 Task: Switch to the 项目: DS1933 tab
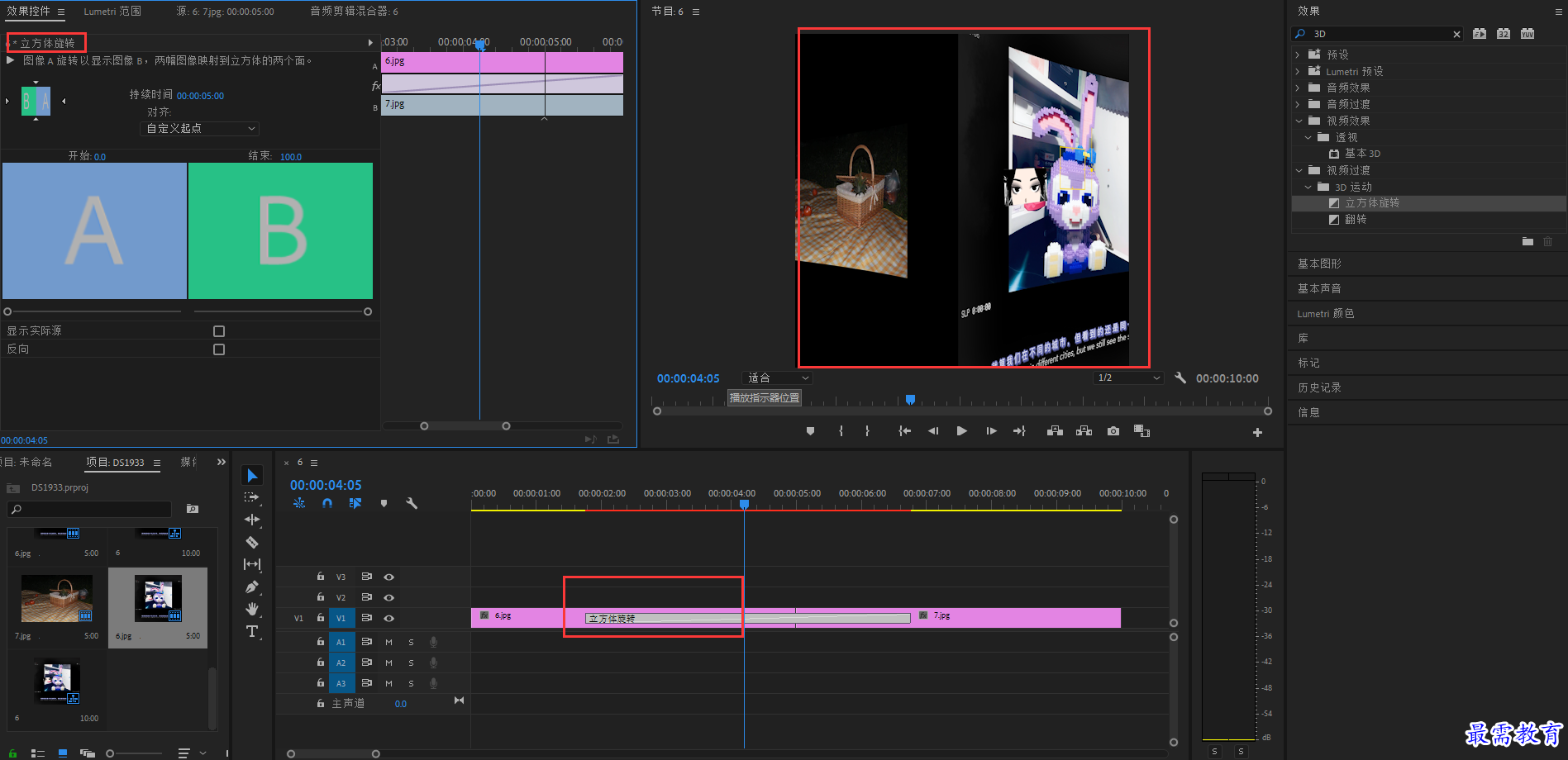click(115, 462)
